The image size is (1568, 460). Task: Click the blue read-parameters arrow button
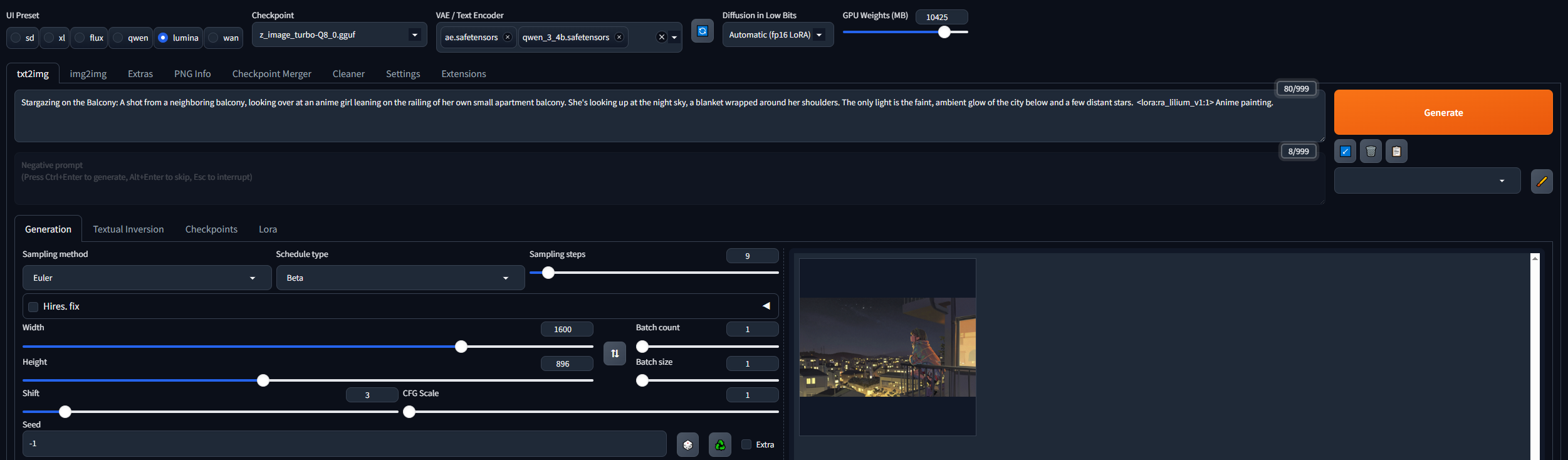pyautogui.click(x=1345, y=151)
